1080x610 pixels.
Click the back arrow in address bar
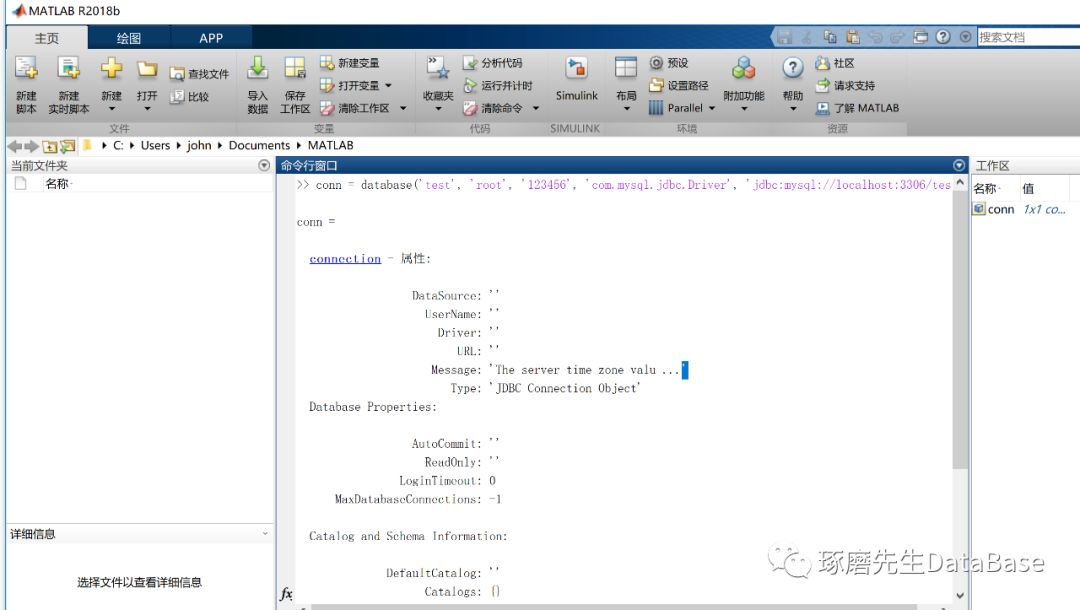14,146
